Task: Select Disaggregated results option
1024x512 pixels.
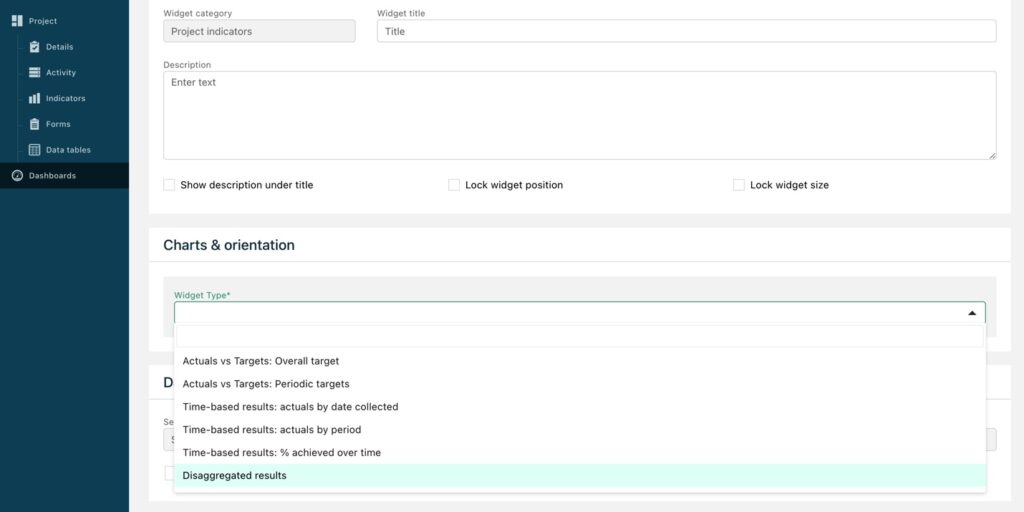Action: click(x=580, y=475)
